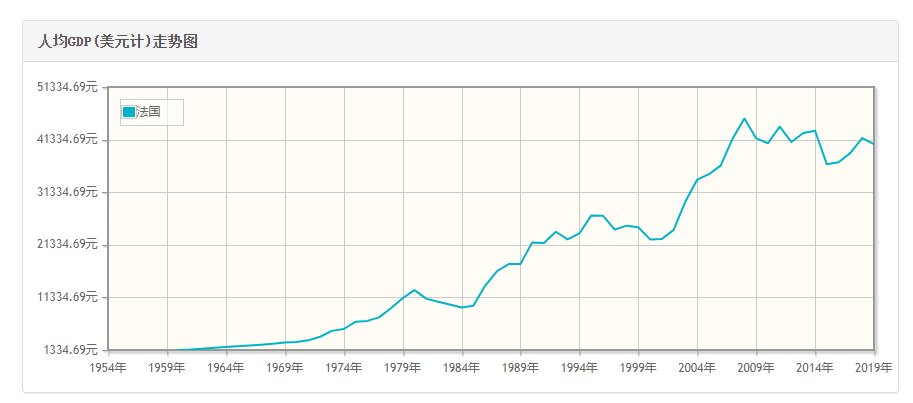Select the 1989年 x-axis label
The height and width of the screenshot is (403, 913).
(521, 367)
